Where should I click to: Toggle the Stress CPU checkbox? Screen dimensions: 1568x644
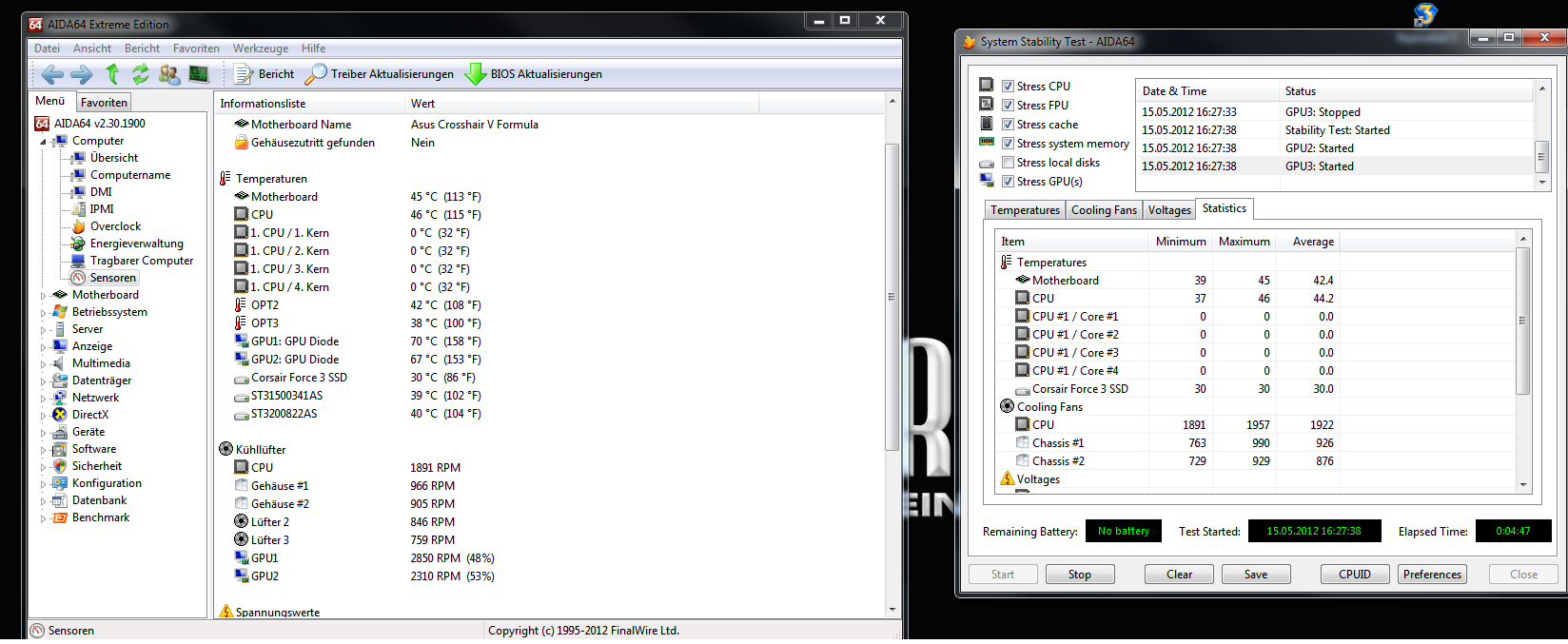[x=1008, y=87]
